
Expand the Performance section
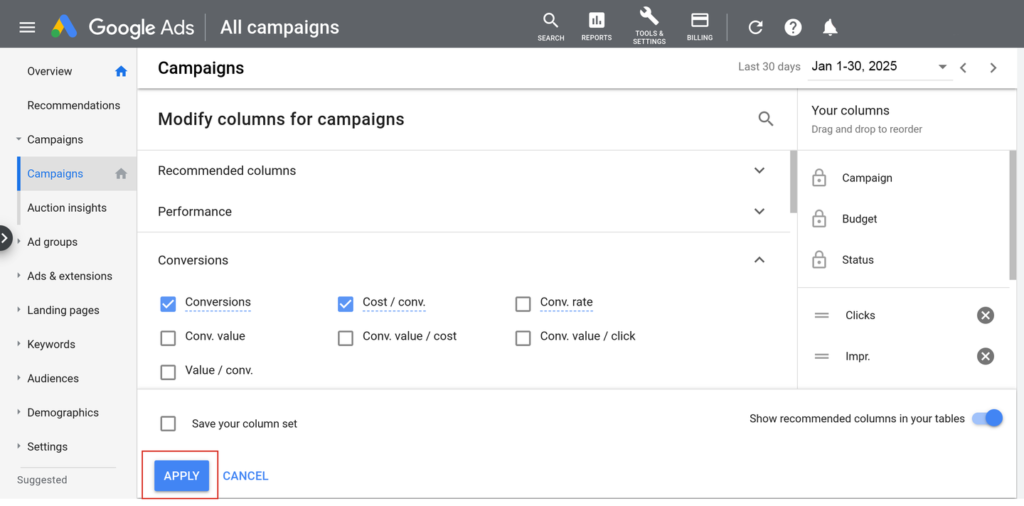[x=759, y=212]
